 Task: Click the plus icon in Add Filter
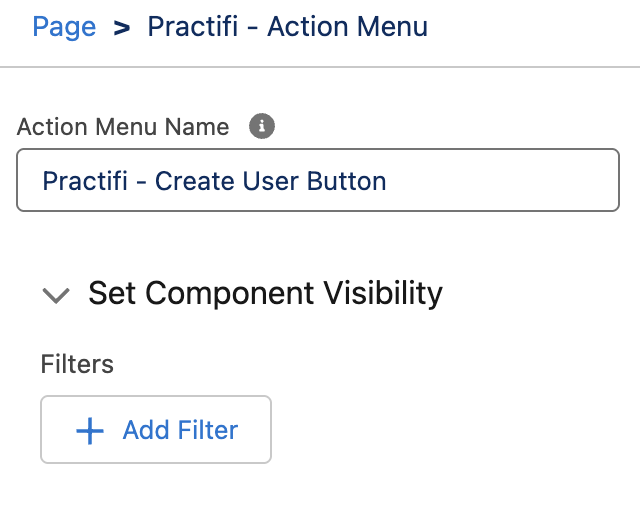pos(90,431)
